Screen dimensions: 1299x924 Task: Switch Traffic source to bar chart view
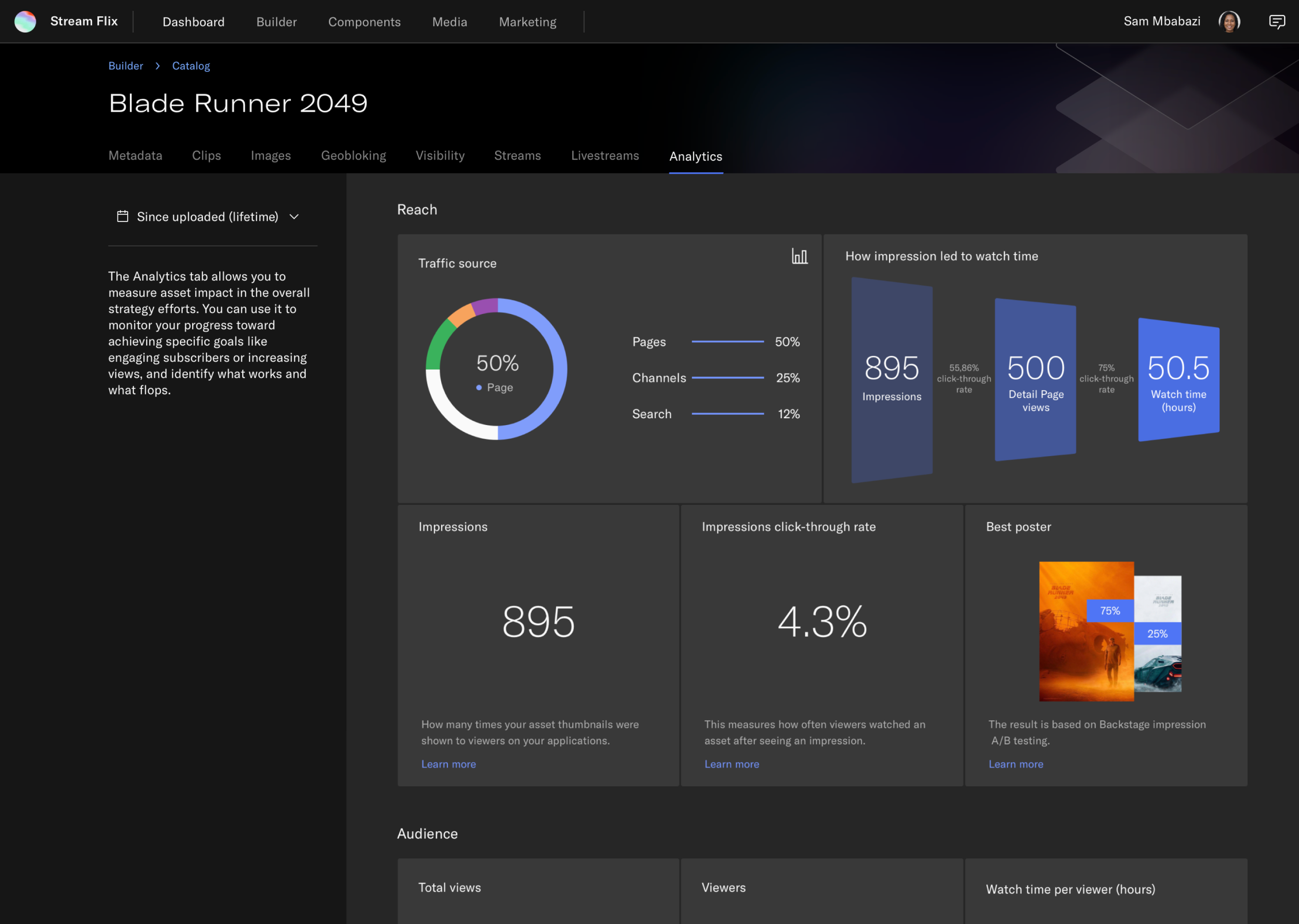(799, 256)
